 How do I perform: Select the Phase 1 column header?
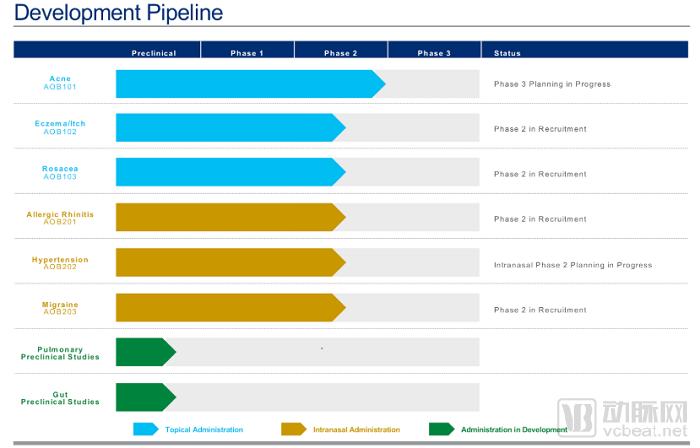click(247, 53)
